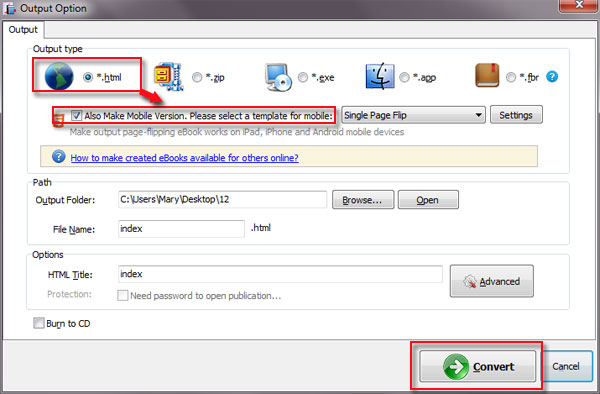
Task: Open link on making eBooks available online
Action: point(184,158)
